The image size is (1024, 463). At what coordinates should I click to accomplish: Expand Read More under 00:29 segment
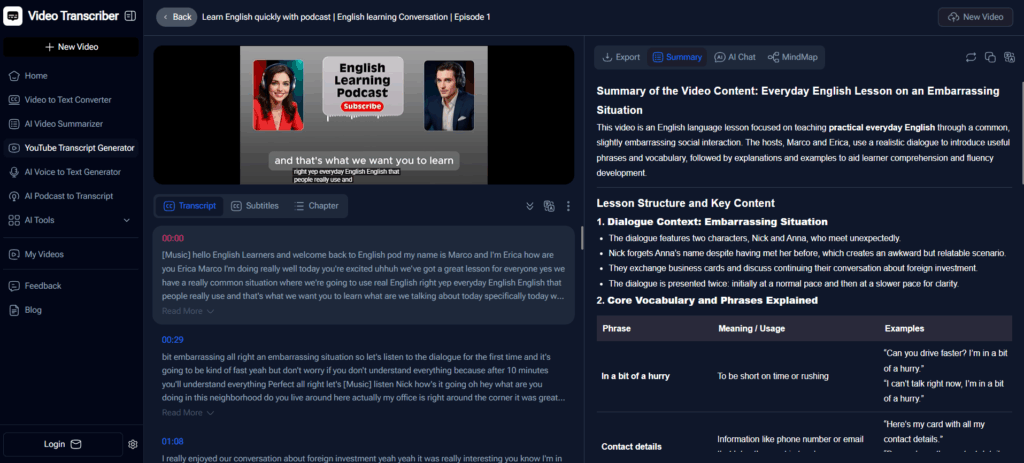coord(188,412)
